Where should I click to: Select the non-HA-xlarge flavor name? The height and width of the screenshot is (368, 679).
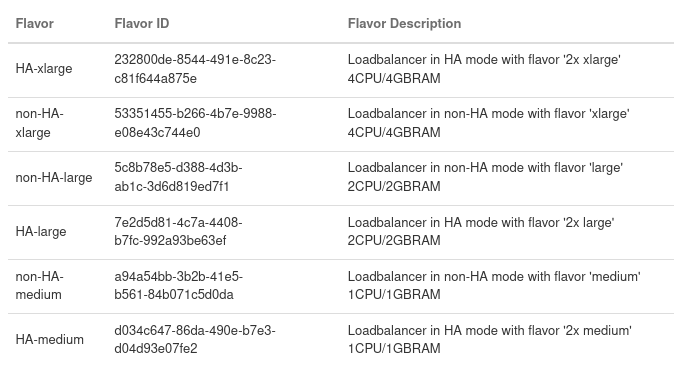[39, 123]
